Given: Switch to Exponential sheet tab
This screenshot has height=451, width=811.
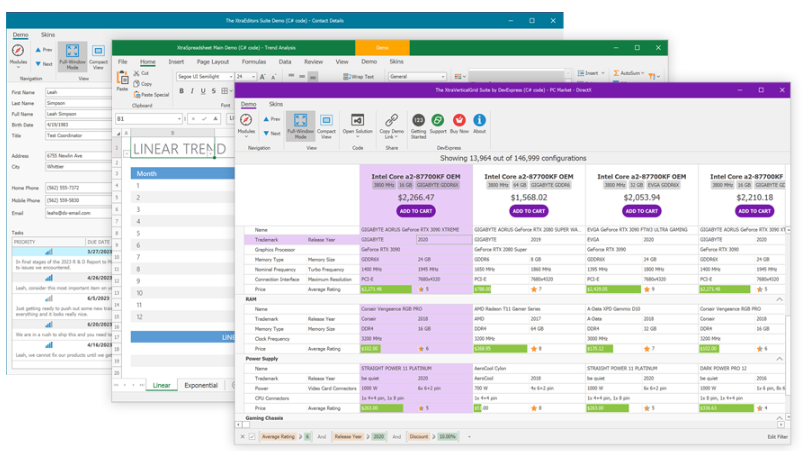Looking at the screenshot, I should point(201,385).
